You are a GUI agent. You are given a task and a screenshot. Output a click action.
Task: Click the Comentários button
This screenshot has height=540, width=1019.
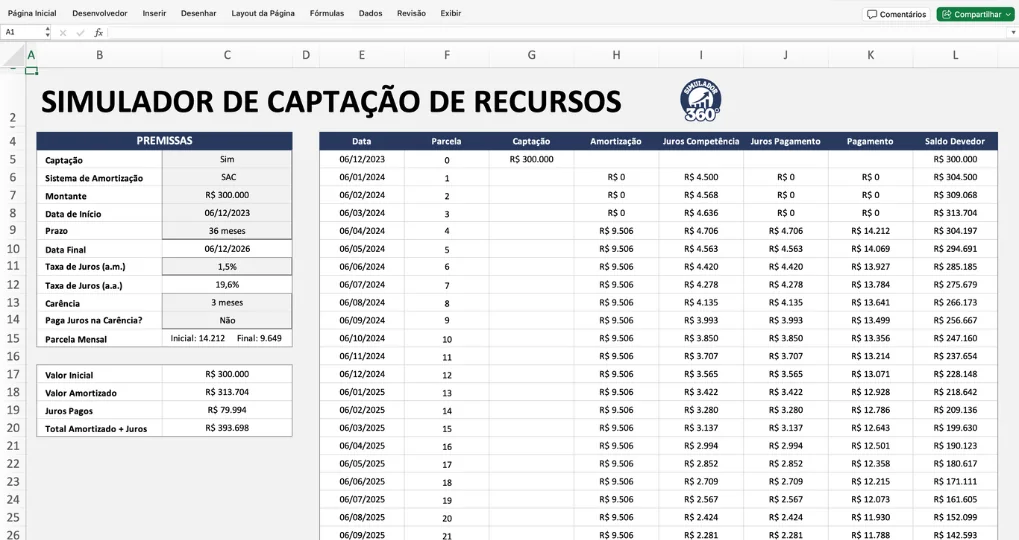896,14
